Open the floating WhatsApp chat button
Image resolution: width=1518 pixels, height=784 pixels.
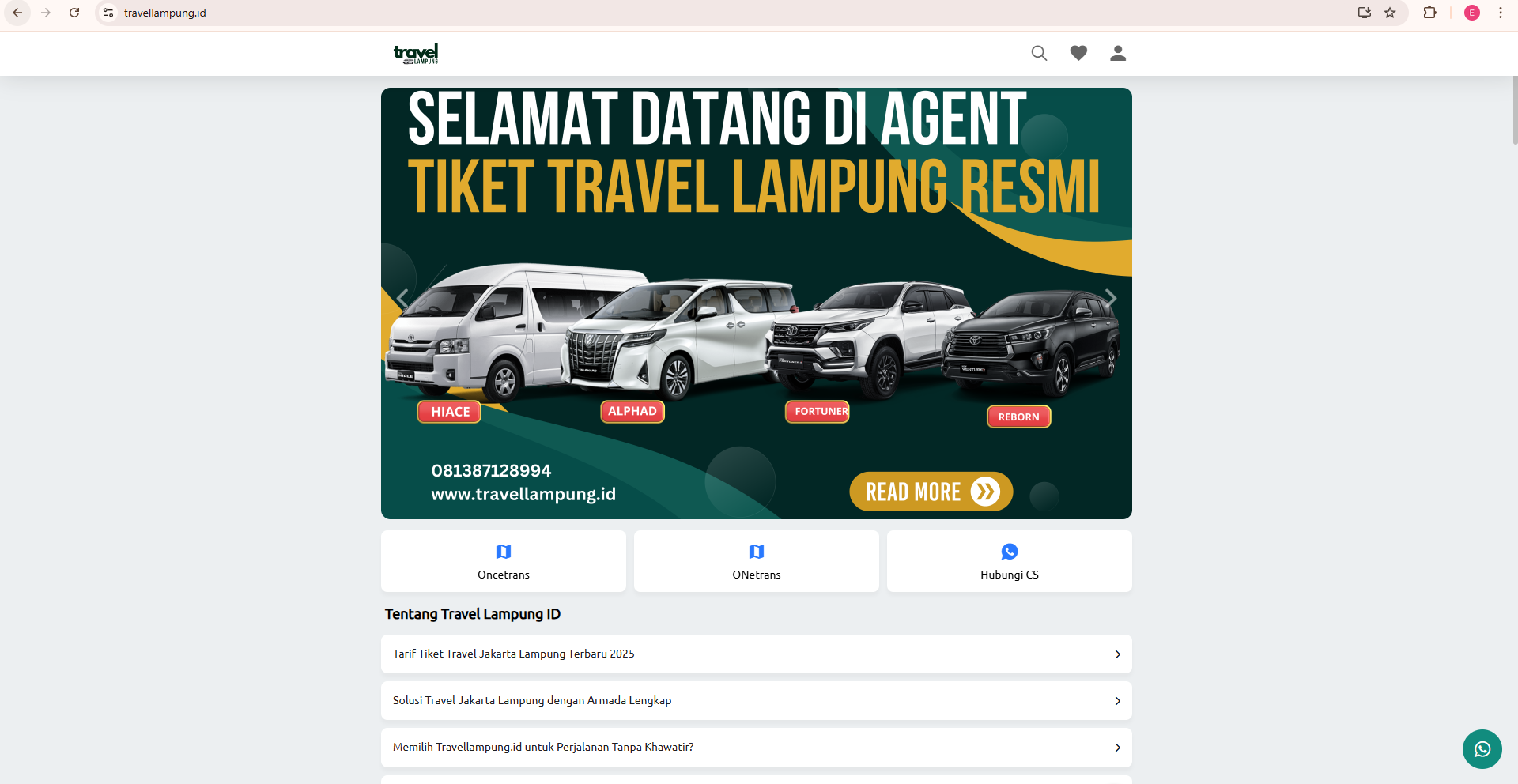point(1482,748)
